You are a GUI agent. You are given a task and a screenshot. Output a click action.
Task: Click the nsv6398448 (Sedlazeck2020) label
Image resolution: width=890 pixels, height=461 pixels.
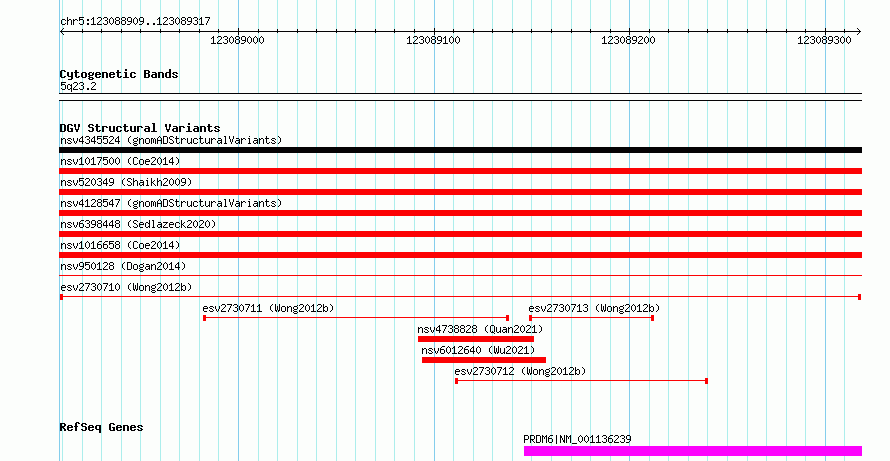coord(138,224)
